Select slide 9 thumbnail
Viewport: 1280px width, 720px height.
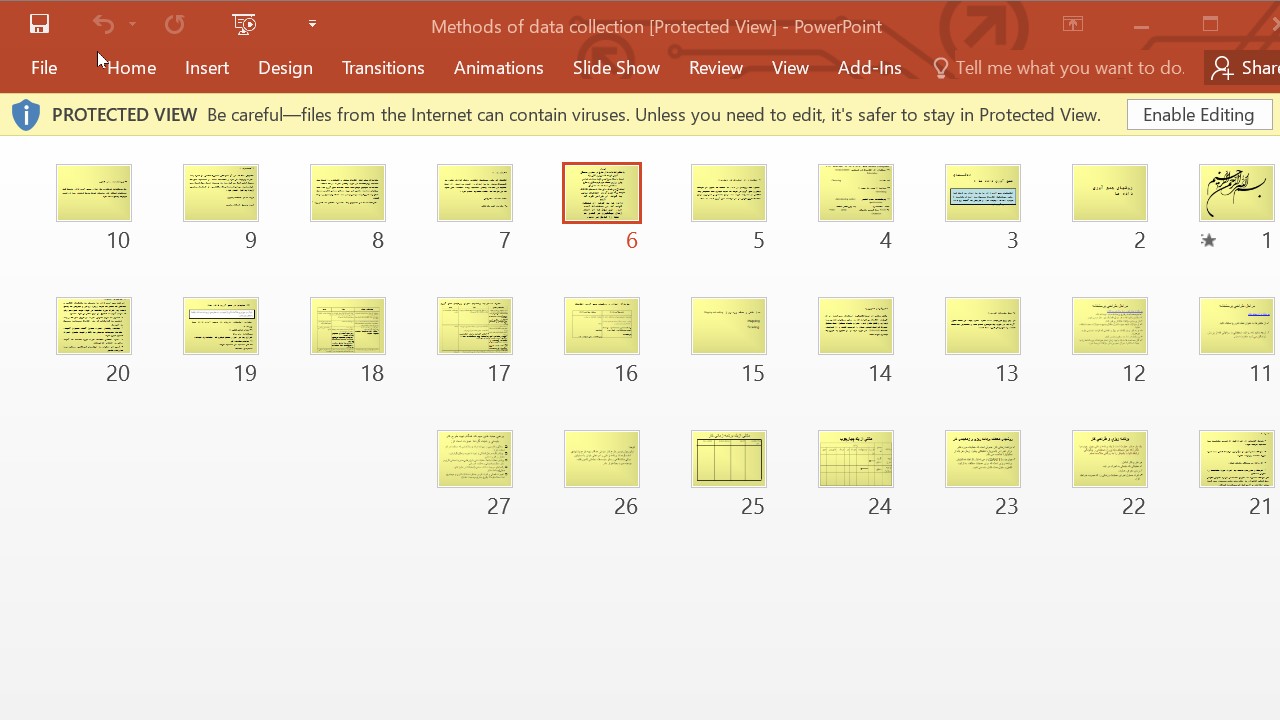(221, 193)
